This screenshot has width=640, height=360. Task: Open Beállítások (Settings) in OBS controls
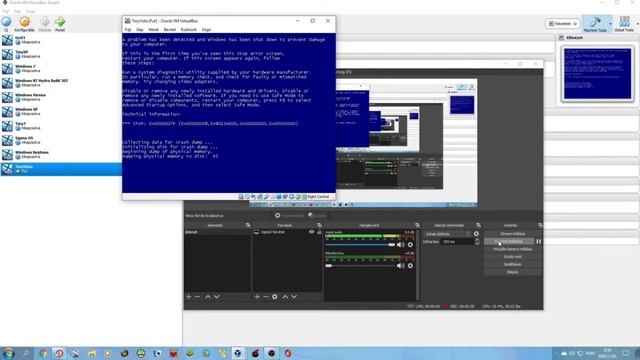pyautogui.click(x=513, y=264)
